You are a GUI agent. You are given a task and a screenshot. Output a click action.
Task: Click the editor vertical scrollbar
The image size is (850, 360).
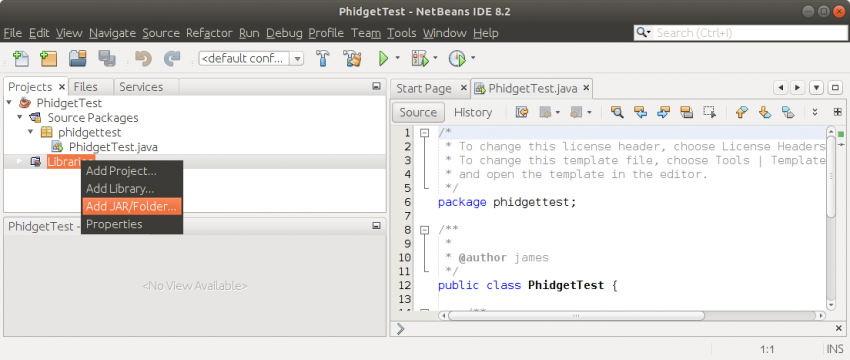(831, 217)
